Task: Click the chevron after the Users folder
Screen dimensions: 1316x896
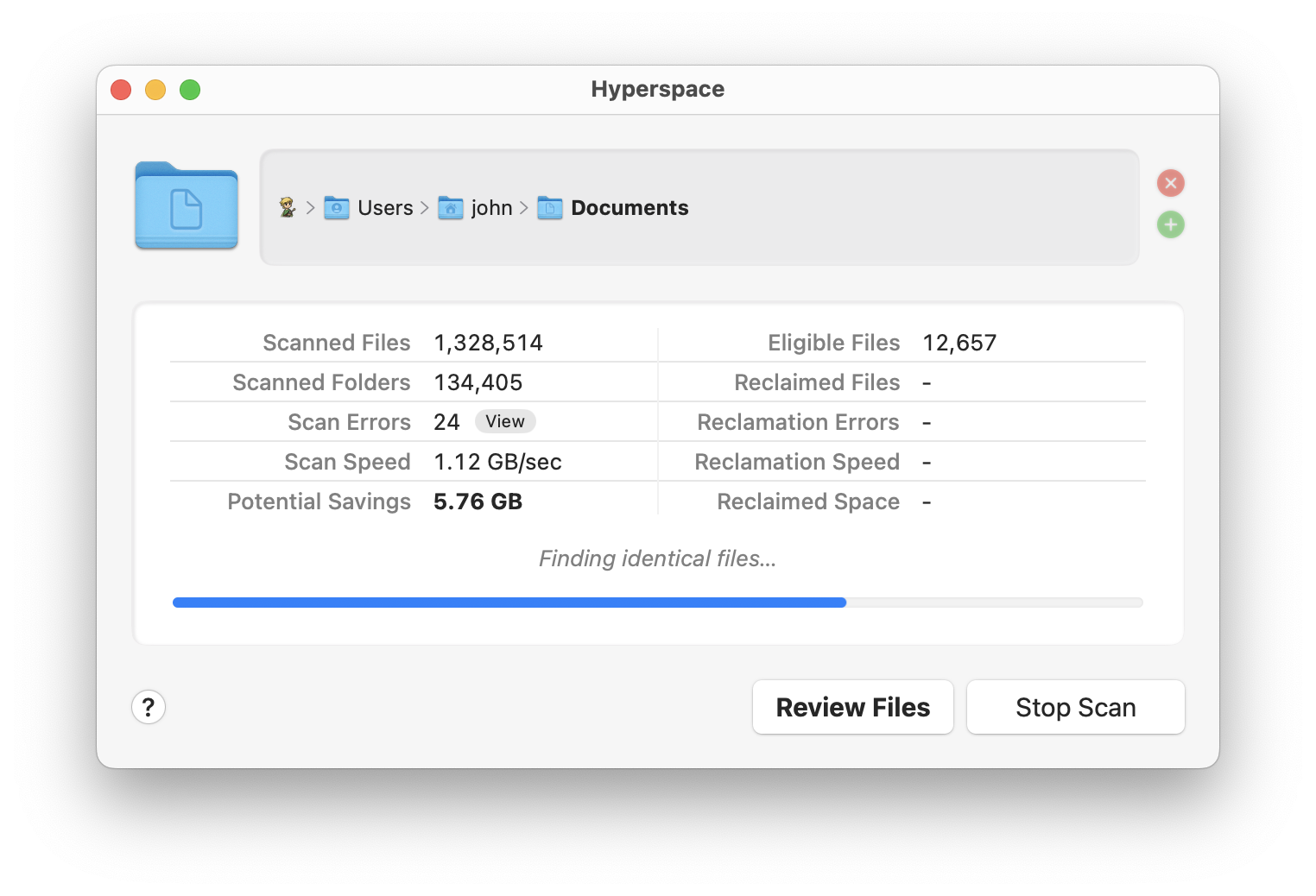Action: pyautogui.click(x=424, y=208)
